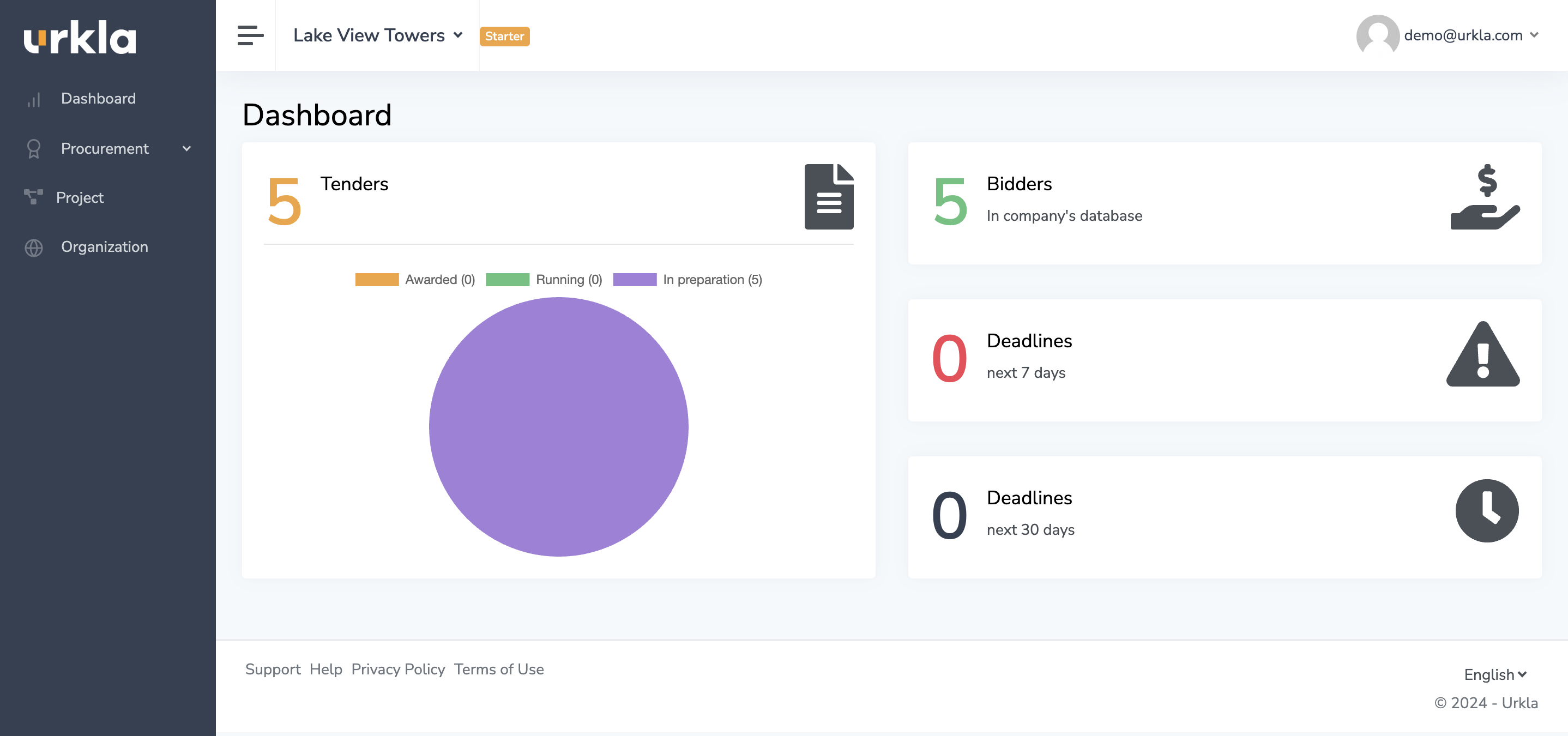This screenshot has height=736, width=1568.
Task: Click the urkla logo
Action: coord(80,37)
